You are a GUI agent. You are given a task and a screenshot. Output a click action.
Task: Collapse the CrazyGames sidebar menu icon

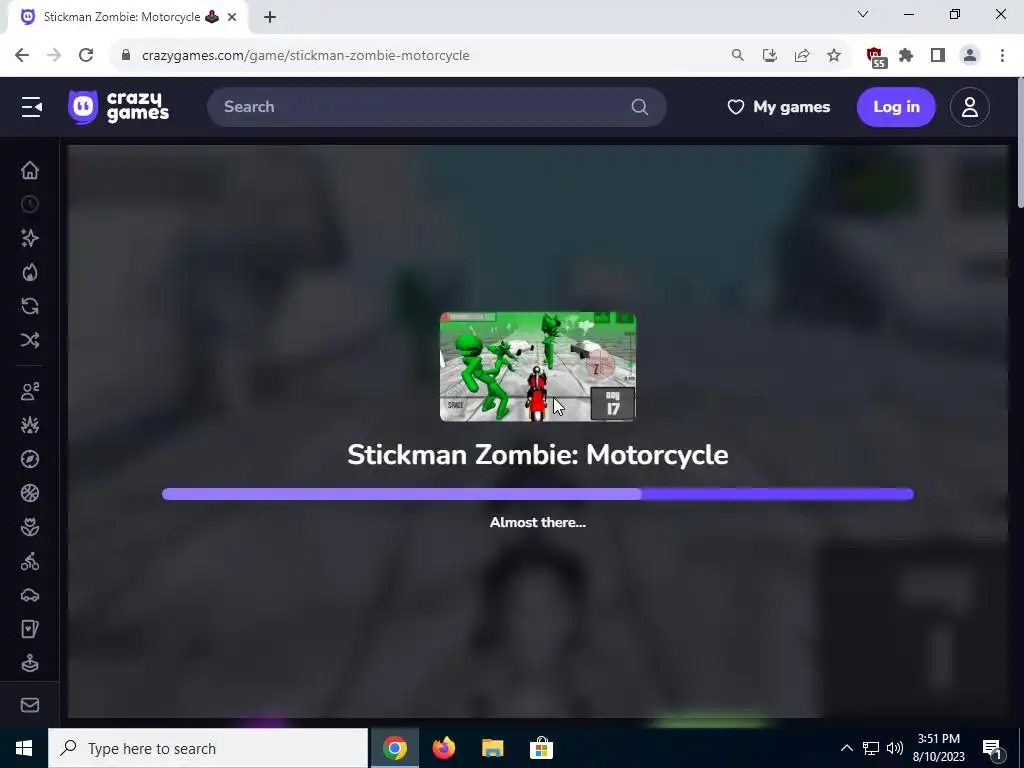[x=31, y=107]
